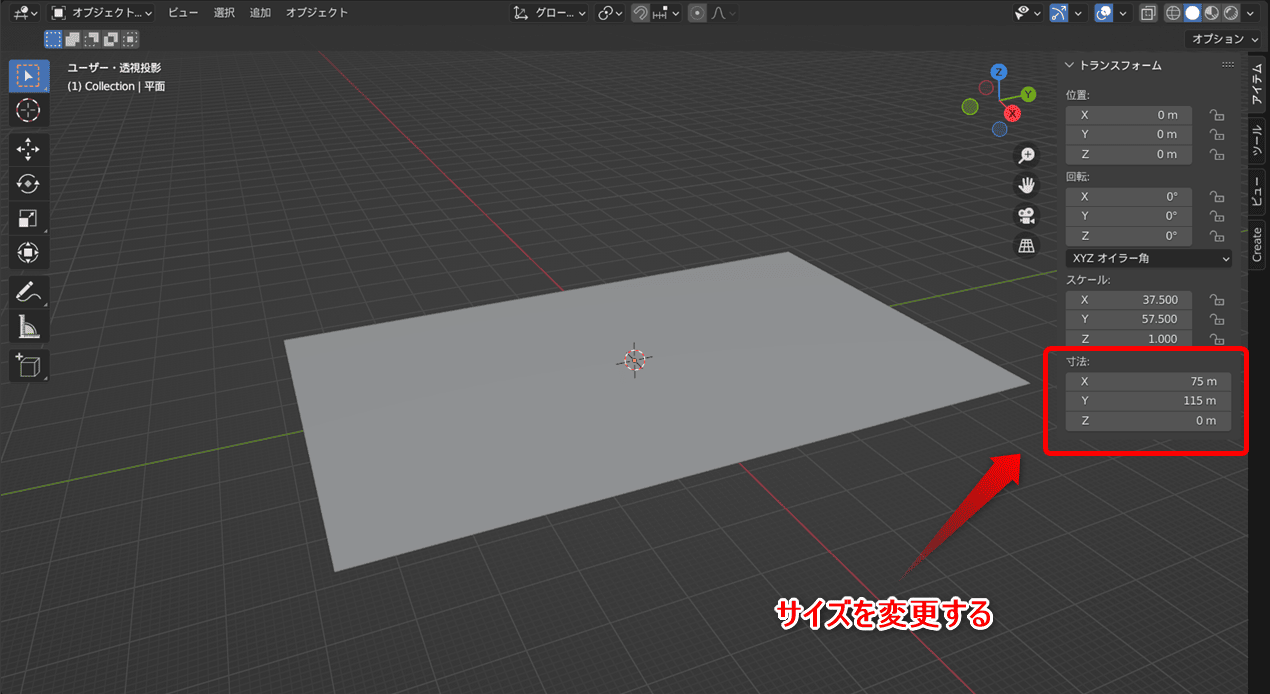Select wireframe viewport shading
1270x694 pixels.
coord(1174,13)
